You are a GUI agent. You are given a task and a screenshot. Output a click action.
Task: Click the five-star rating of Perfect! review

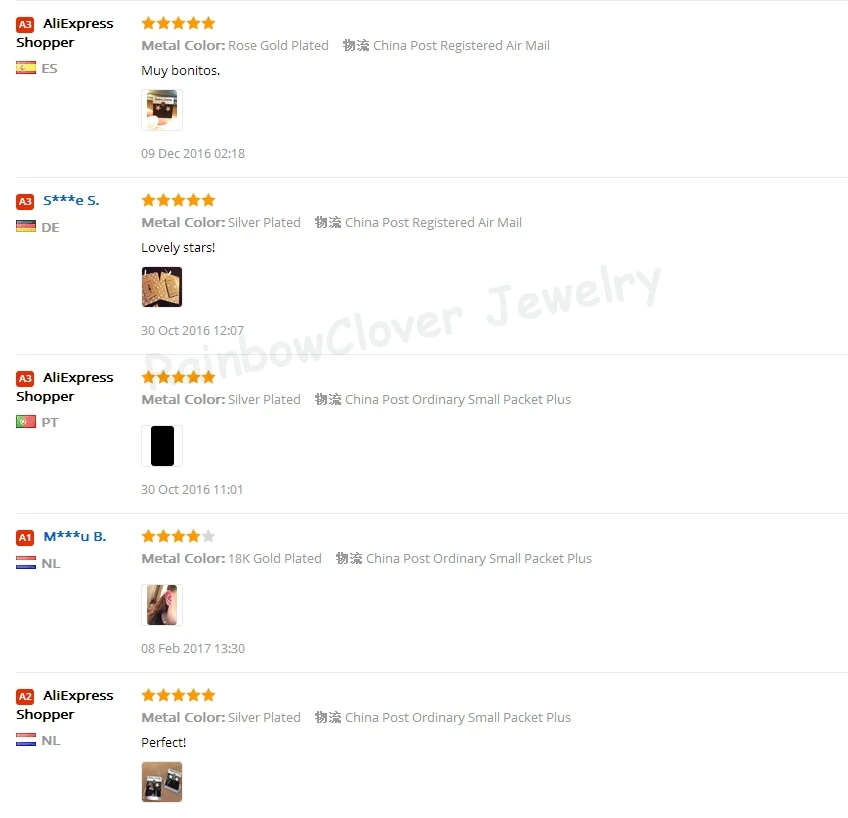coord(178,695)
